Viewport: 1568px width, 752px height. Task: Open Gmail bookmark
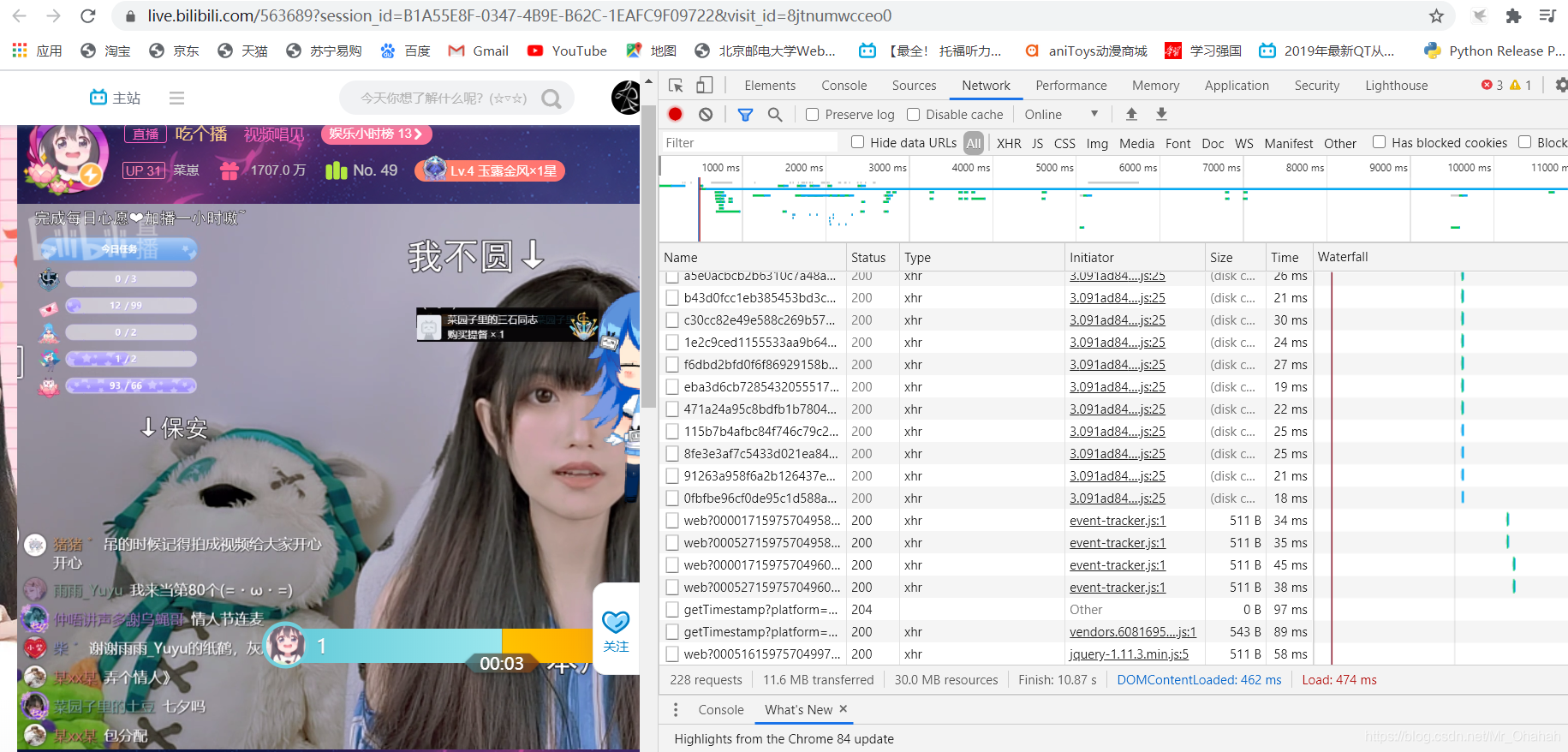[x=478, y=51]
